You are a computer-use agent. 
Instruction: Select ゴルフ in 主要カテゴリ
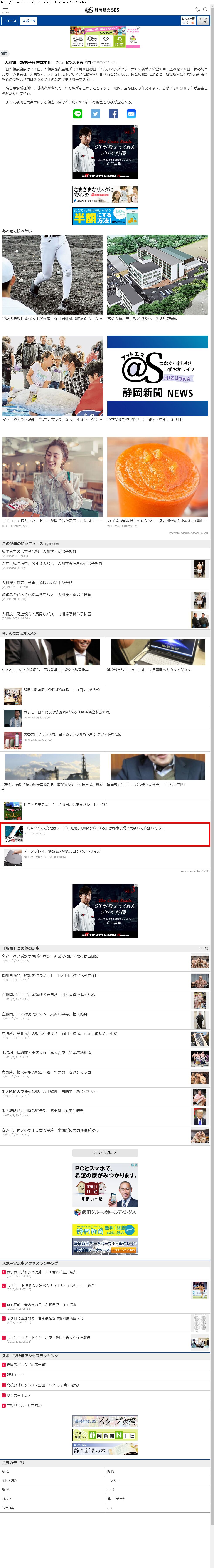click(x=52, y=1499)
